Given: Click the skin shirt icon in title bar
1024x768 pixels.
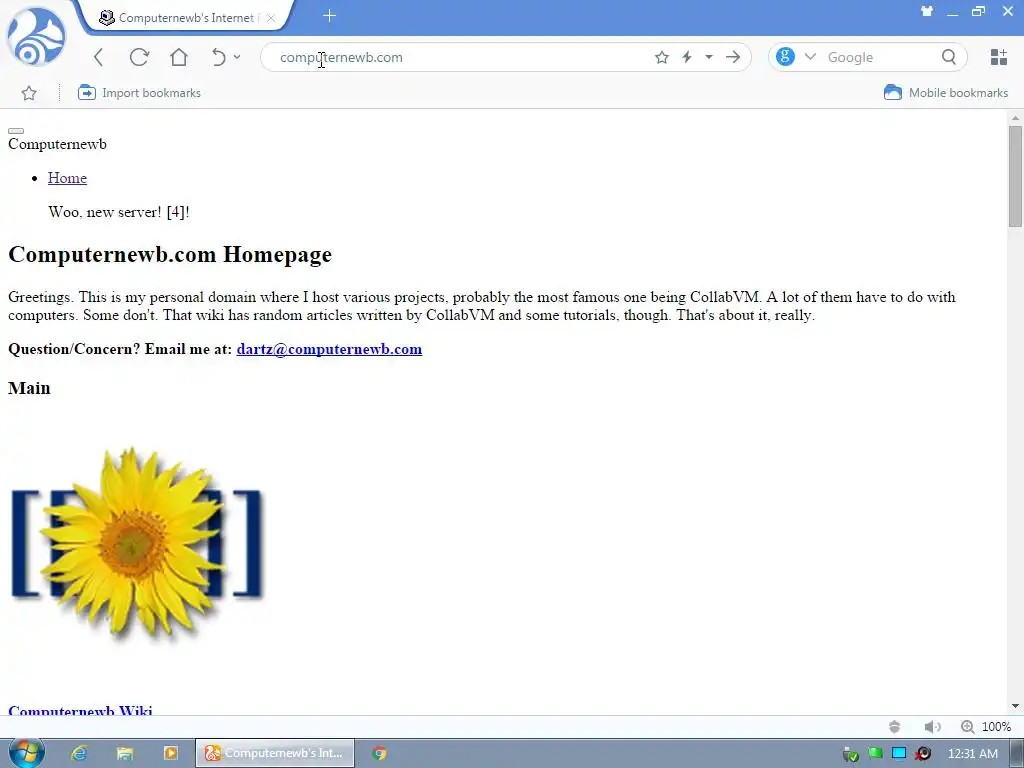Looking at the screenshot, I should coord(927,11).
